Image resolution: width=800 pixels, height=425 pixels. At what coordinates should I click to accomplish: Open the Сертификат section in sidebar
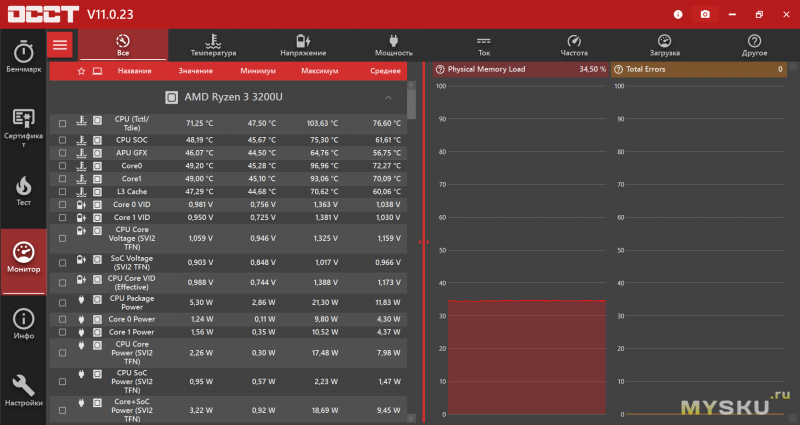[x=23, y=128]
